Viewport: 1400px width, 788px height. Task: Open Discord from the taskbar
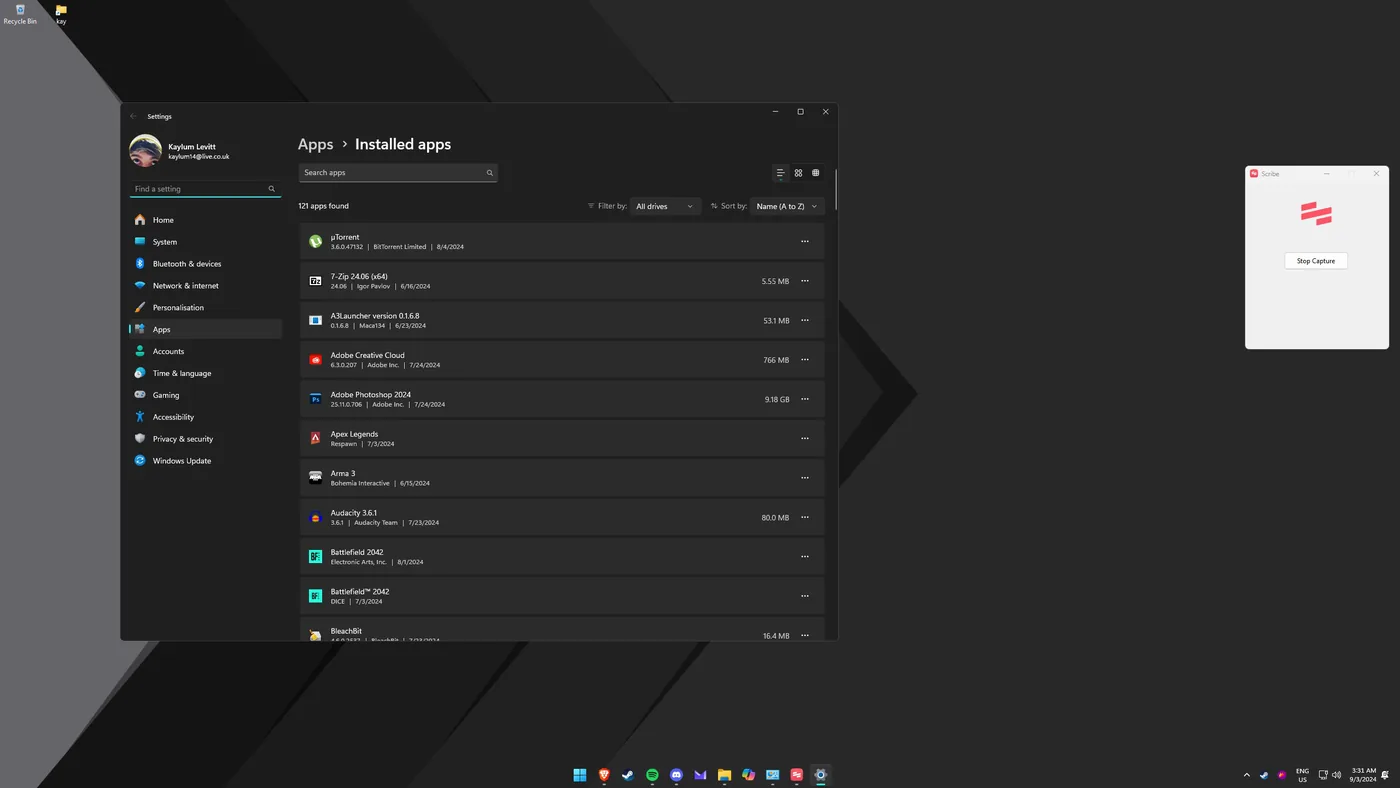coord(676,775)
